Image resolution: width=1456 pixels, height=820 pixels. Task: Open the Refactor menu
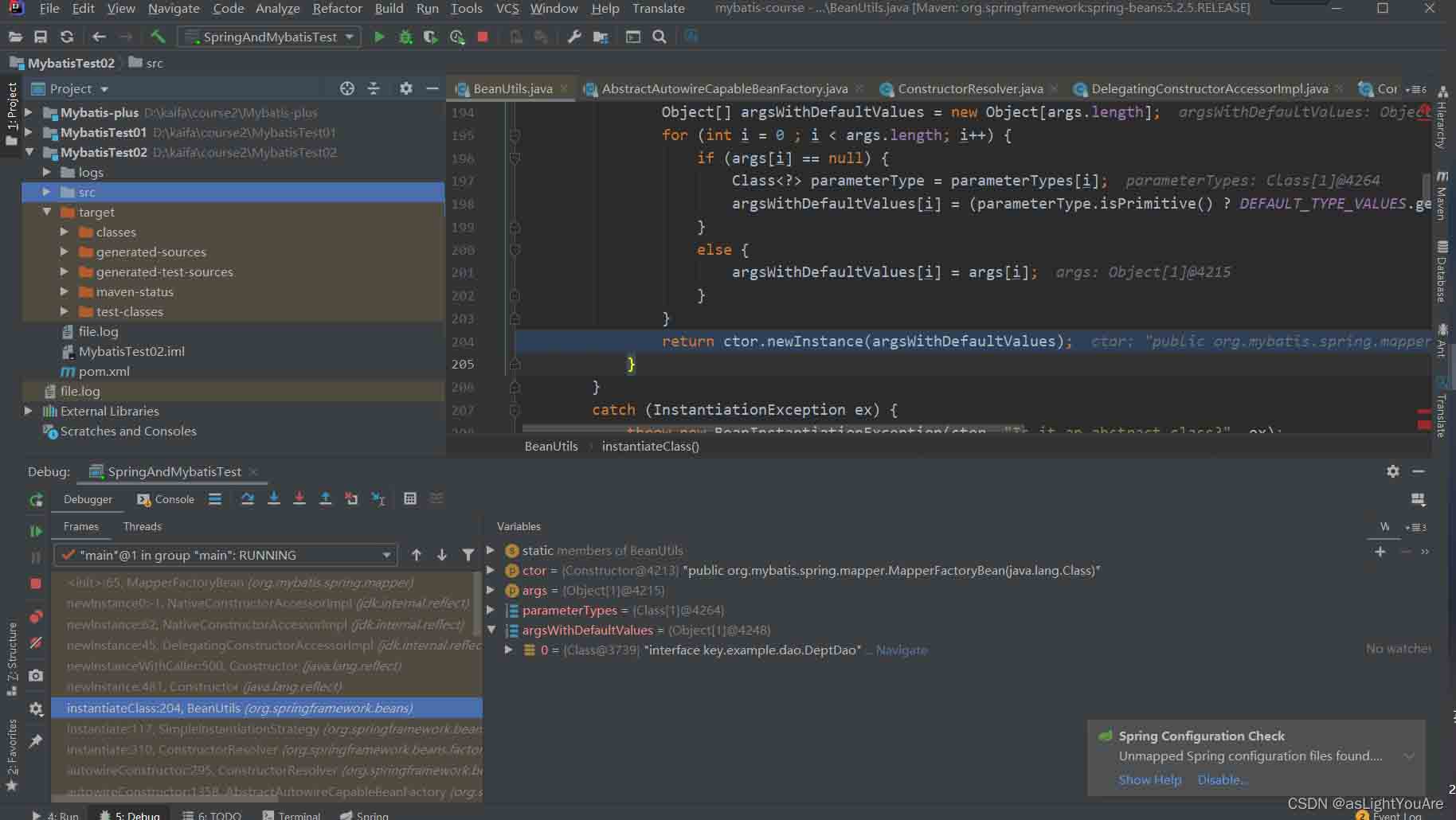(x=337, y=9)
